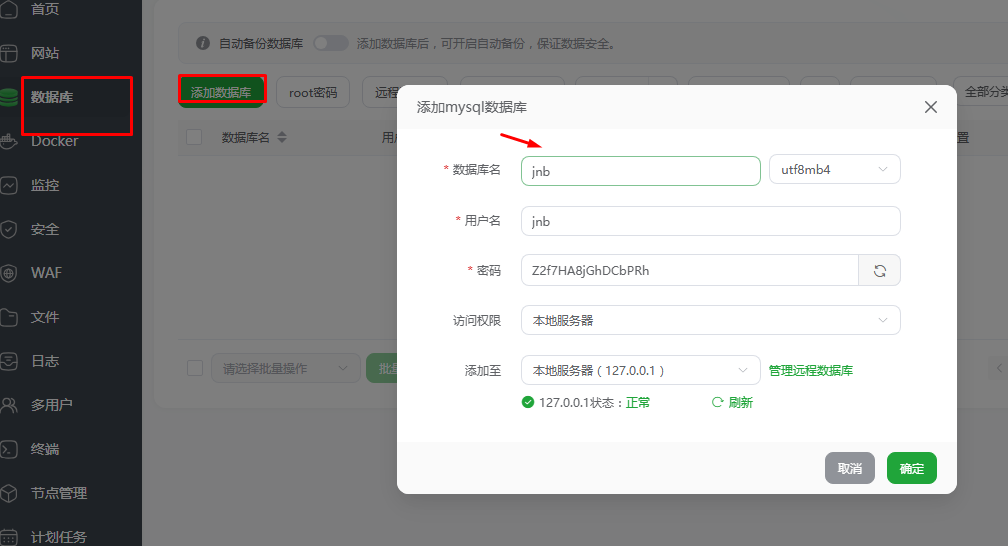Click the 监控 monitor icon in sidebar
The height and width of the screenshot is (546, 1008).
(9, 185)
